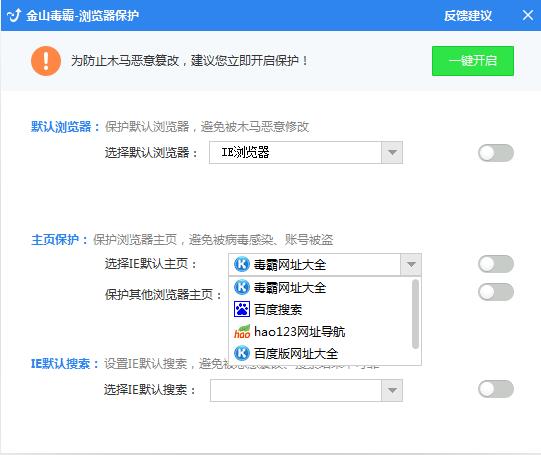Click the orange exclamation warning icon
This screenshot has height=455, width=541.
[46, 61]
